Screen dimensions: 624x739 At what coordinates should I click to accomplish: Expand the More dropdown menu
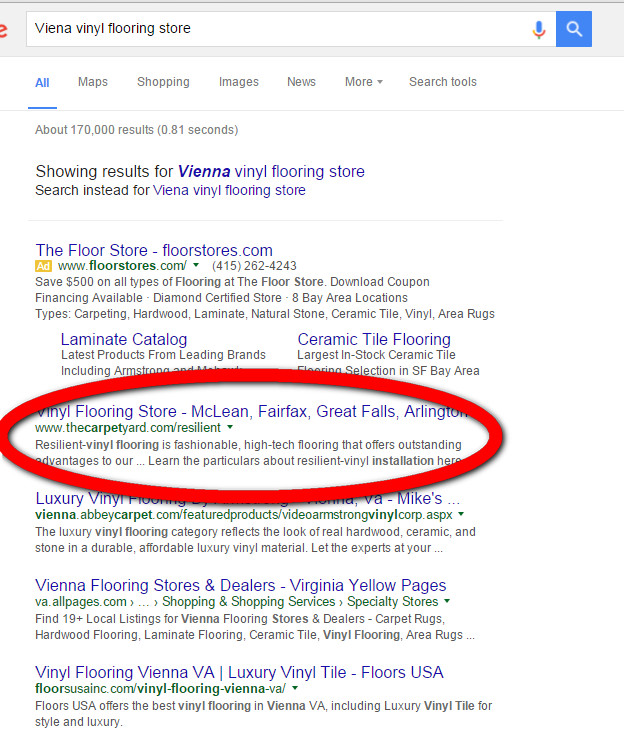pyautogui.click(x=363, y=82)
